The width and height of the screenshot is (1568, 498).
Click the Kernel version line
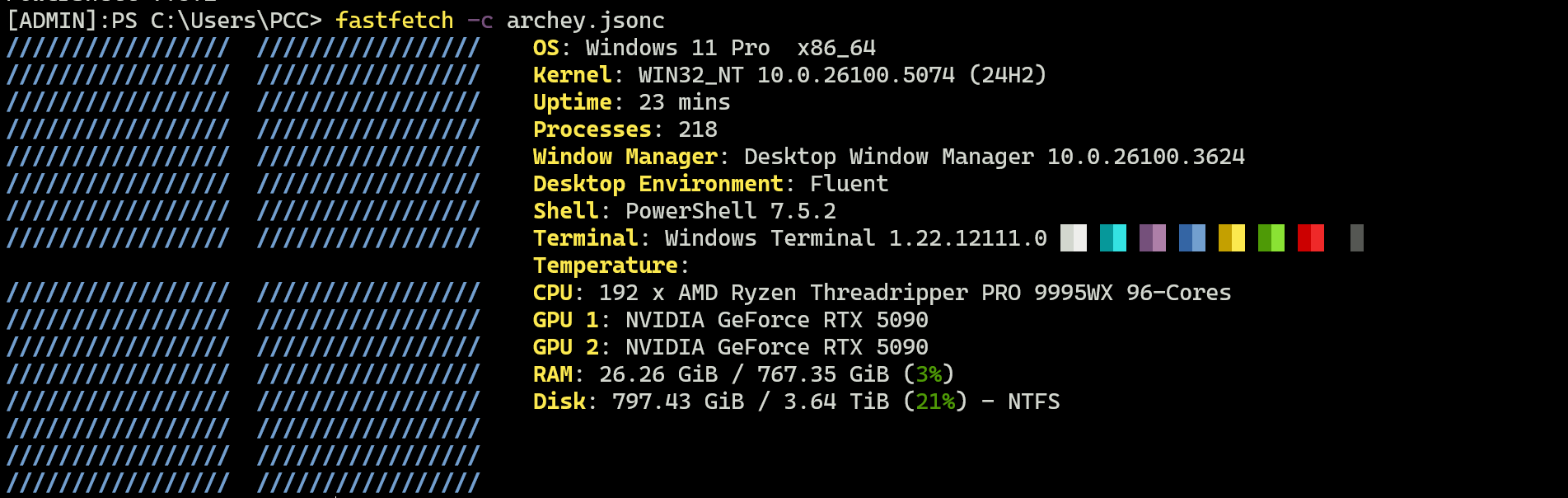click(x=789, y=75)
